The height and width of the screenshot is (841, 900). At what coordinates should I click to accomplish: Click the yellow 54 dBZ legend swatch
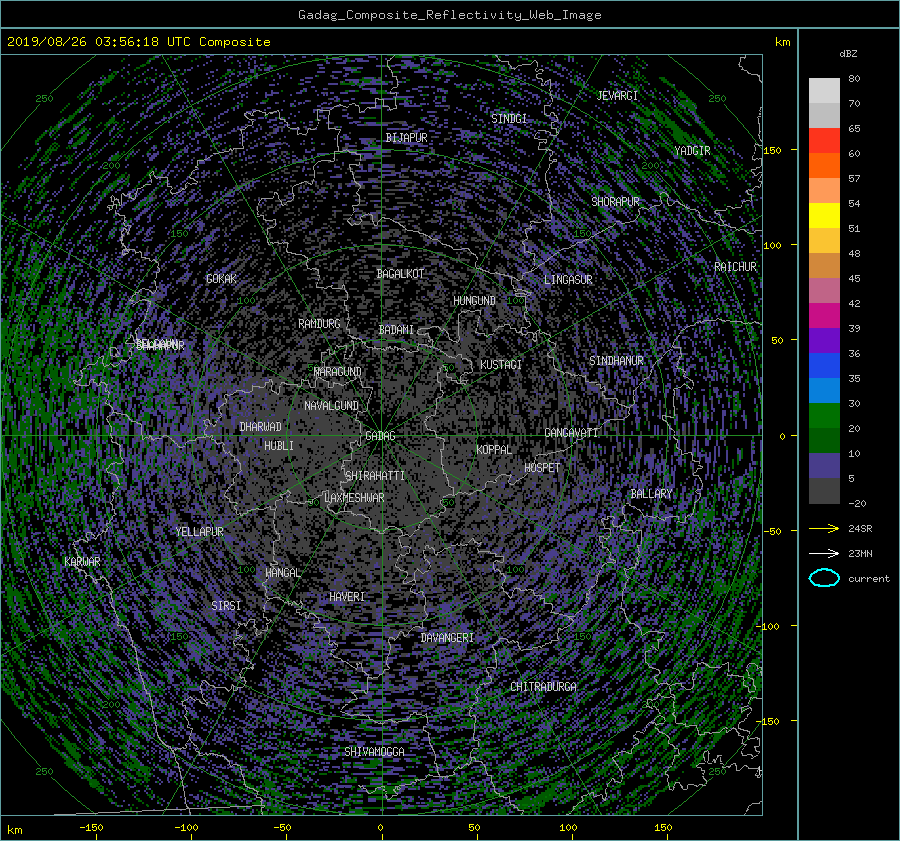pos(824,215)
